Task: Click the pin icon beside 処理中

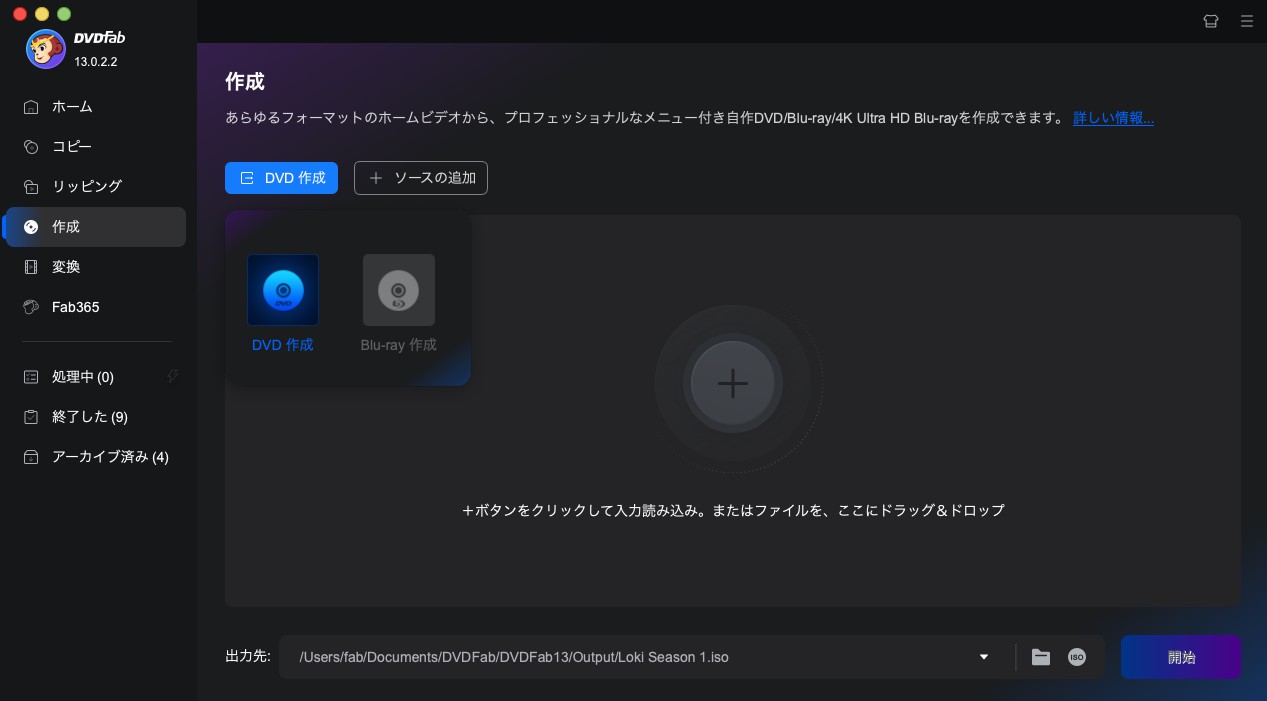Action: pyautogui.click(x=173, y=376)
